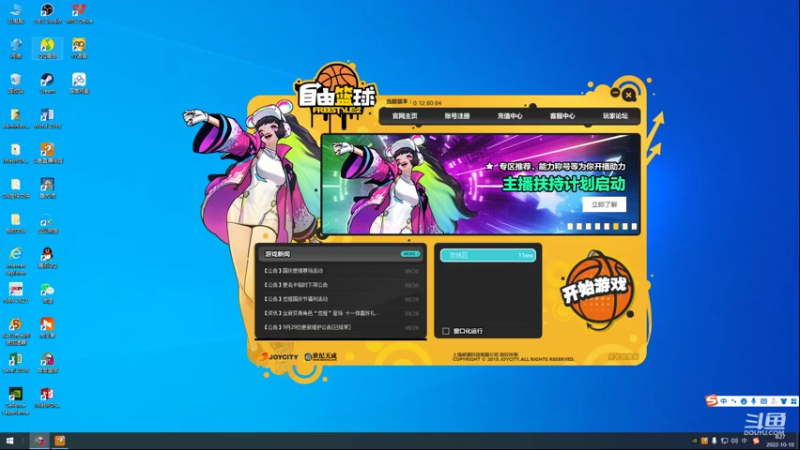Select the highlighted orange banner carousel dot
Viewport: 800px width, 450px height.
pyautogui.click(x=616, y=227)
